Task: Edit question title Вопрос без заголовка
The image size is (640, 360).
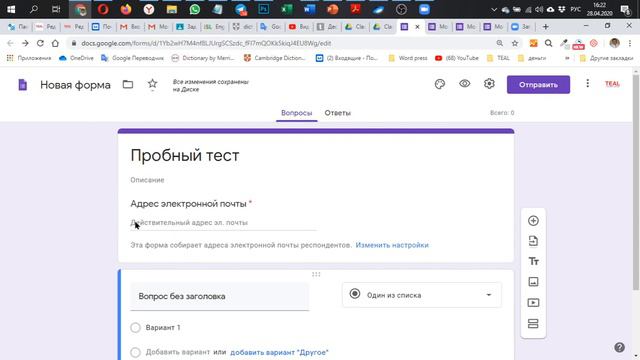Action: coord(220,296)
